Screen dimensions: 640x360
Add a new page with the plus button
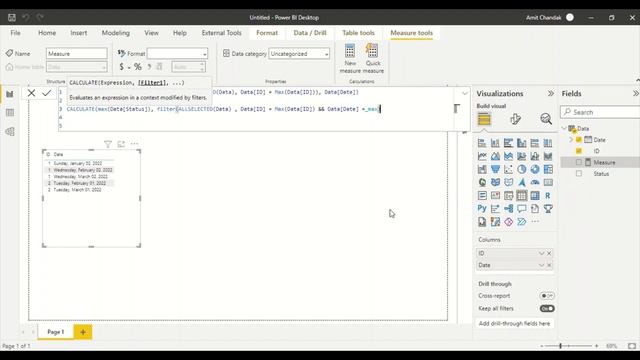tap(83, 332)
